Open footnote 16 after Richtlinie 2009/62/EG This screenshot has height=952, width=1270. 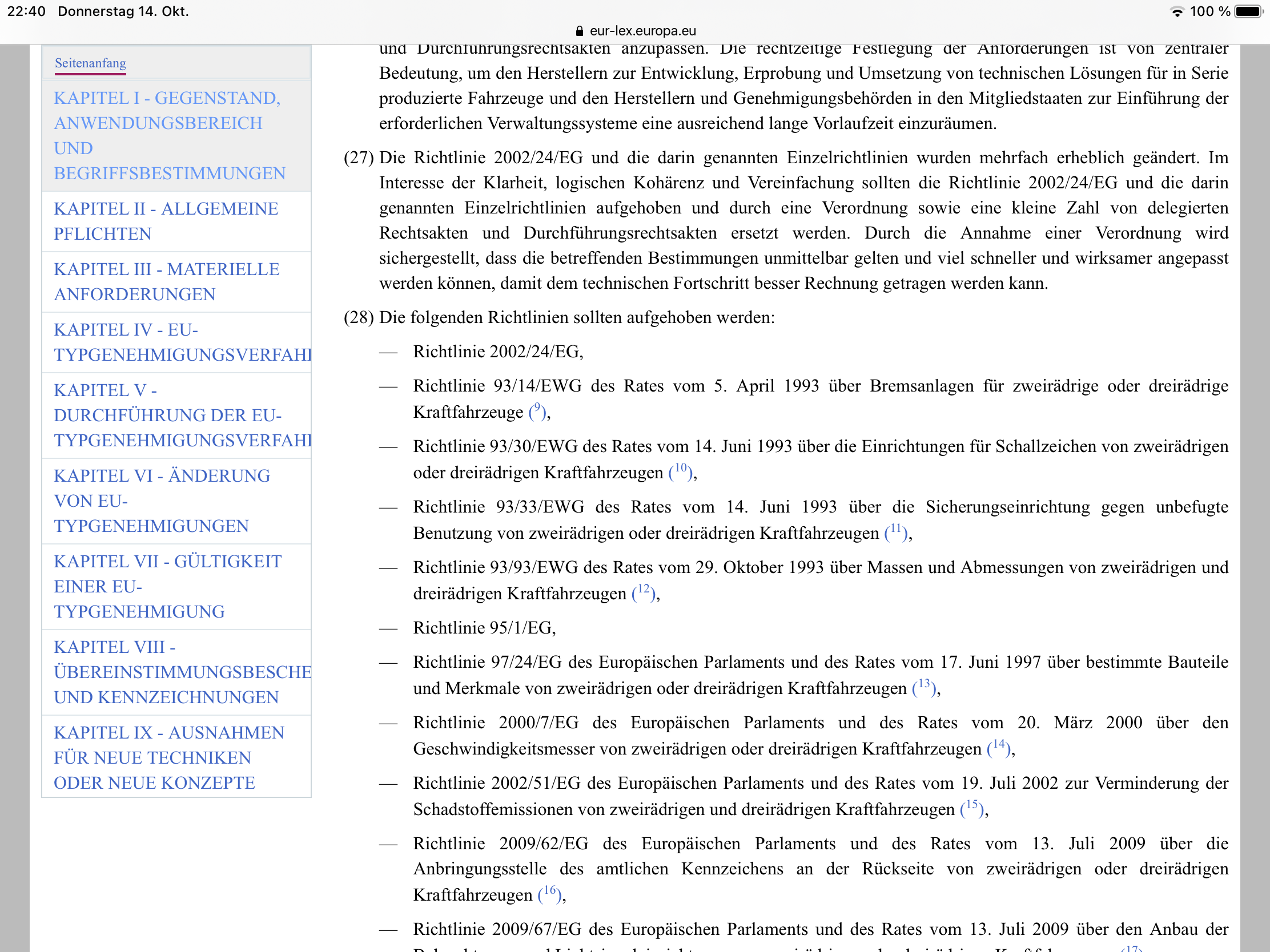[549, 893]
